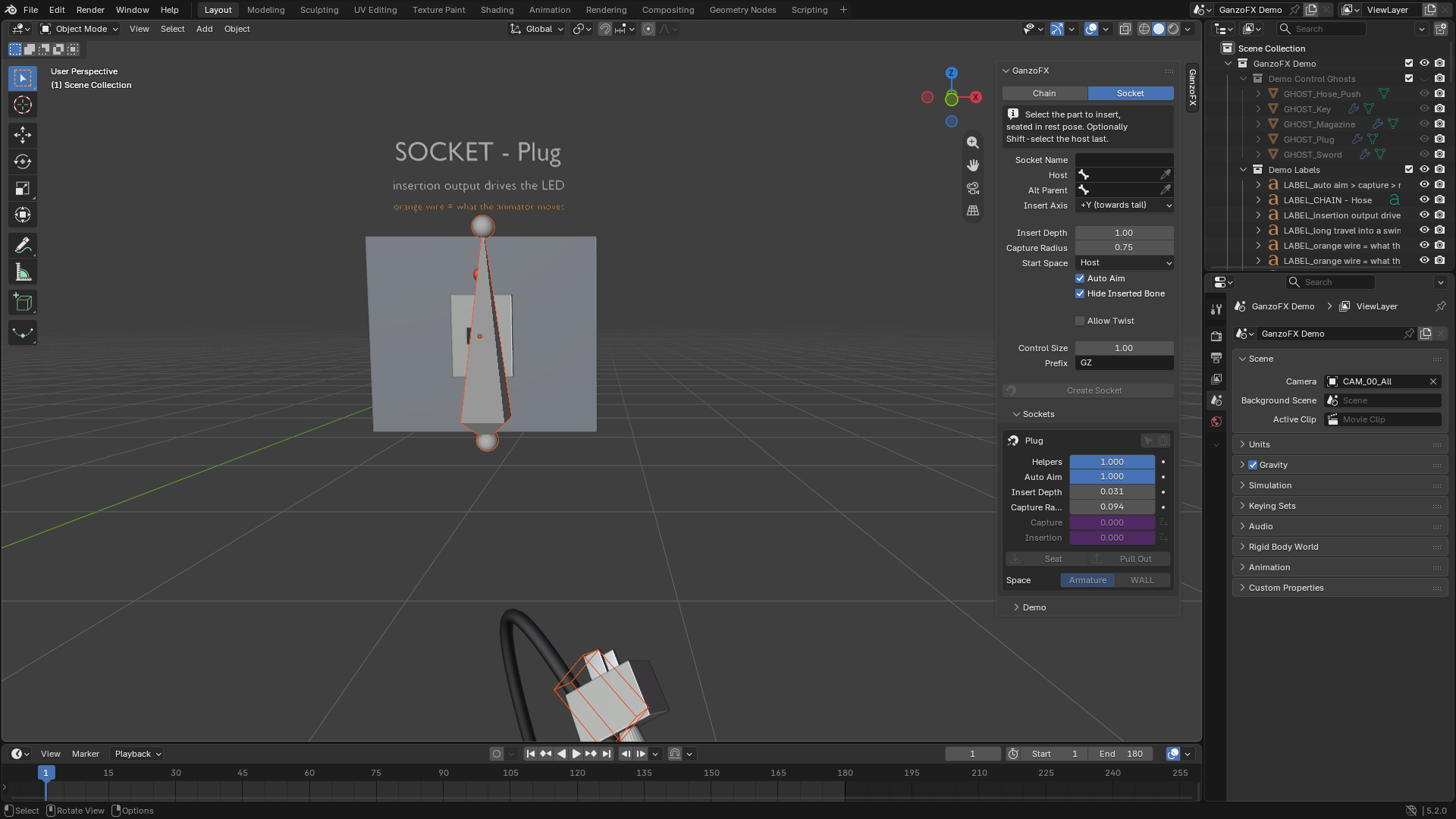Click the Pull Out button
This screenshot has width=1456, height=819.
pos(1130,559)
